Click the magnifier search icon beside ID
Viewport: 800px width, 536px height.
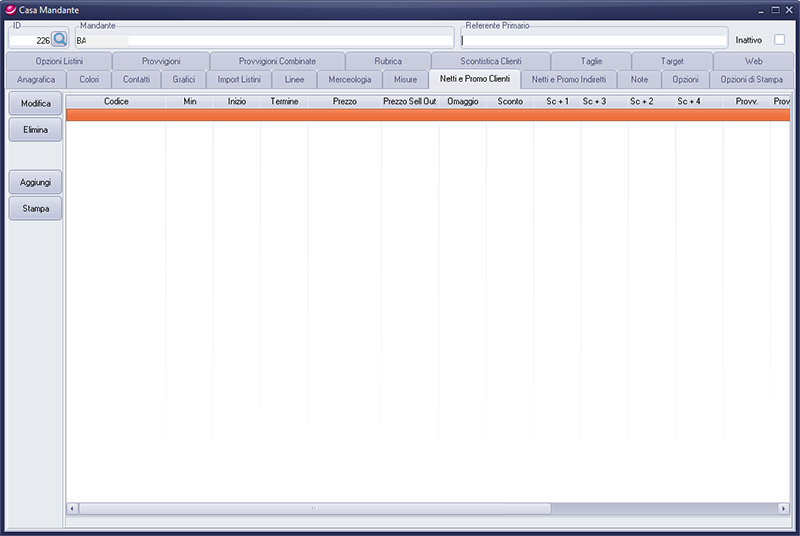[x=59, y=40]
